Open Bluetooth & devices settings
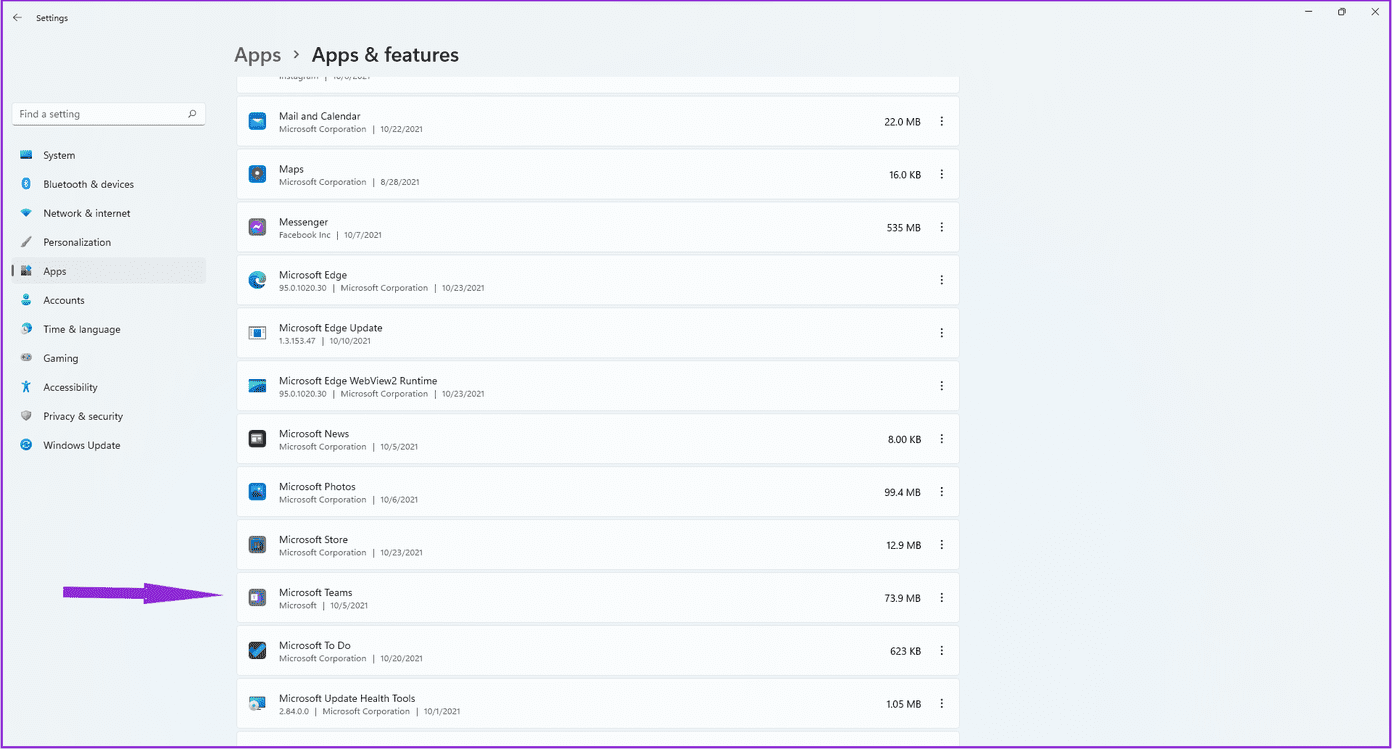This screenshot has height=749, width=1392. 108,184
